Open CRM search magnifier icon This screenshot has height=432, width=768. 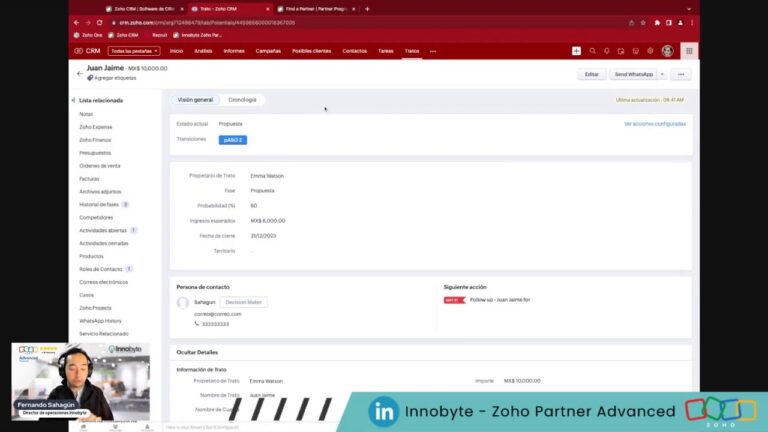point(592,51)
